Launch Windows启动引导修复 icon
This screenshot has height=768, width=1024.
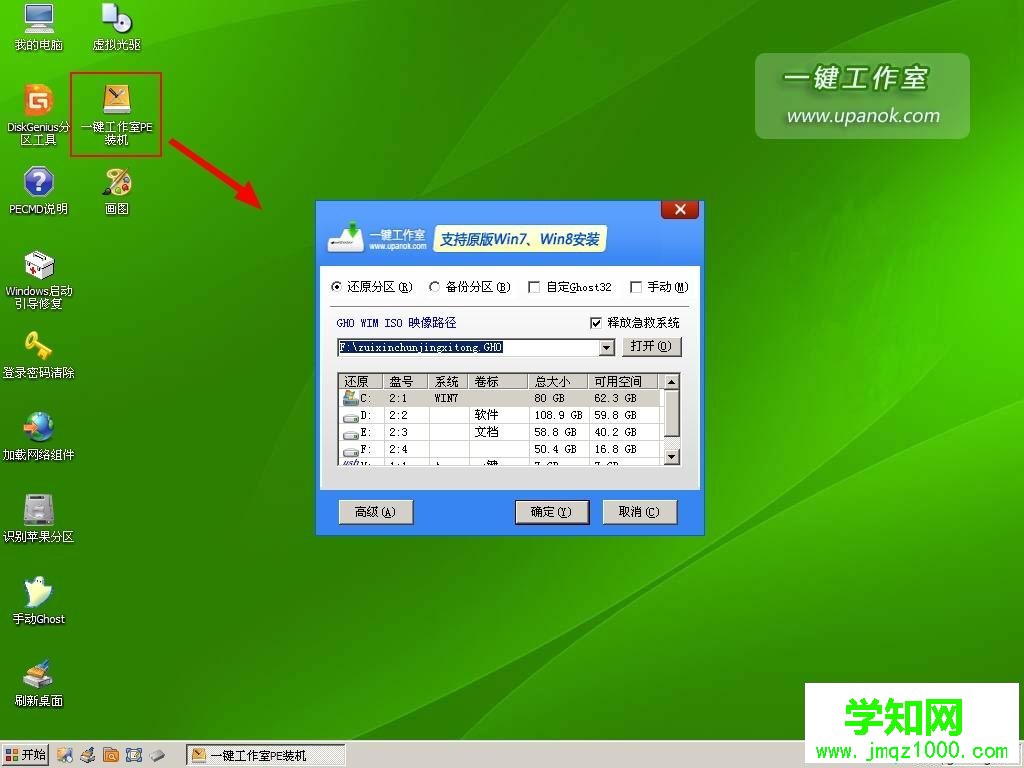[39, 280]
